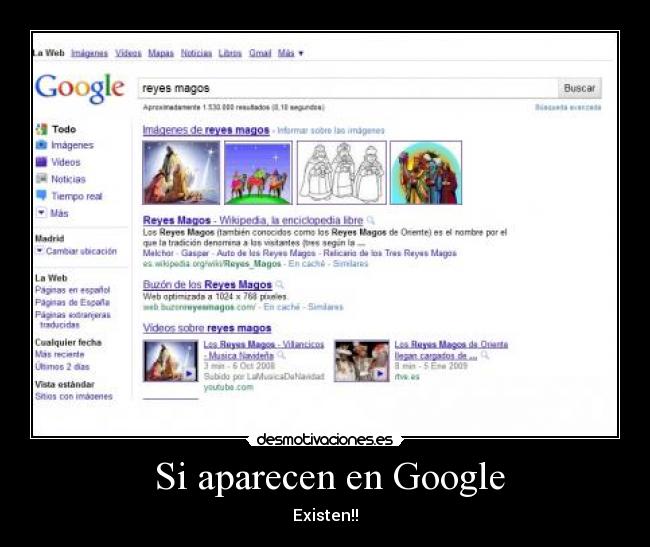Select Tiempo real in left sidebar
Screen dimensions: 650x547
[77, 196]
